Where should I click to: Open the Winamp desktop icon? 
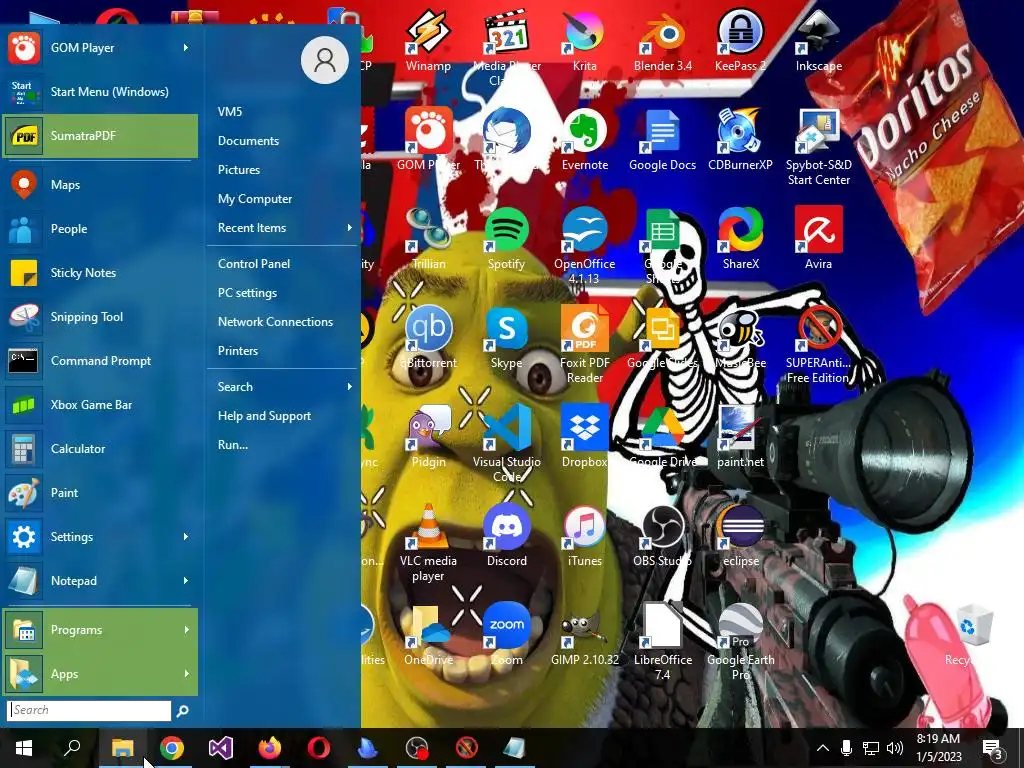pos(428,40)
